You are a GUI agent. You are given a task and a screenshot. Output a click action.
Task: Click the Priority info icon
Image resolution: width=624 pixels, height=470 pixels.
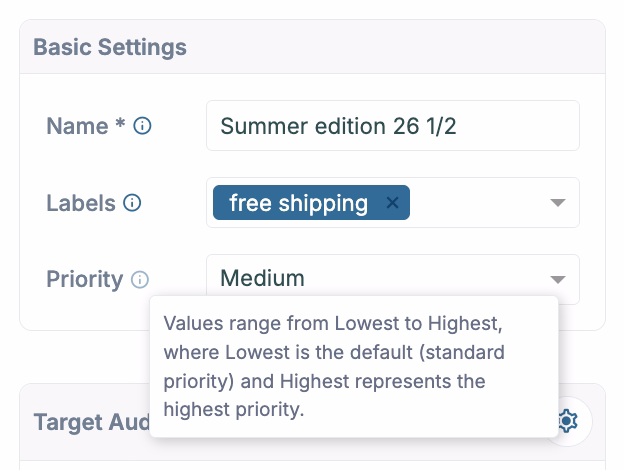click(140, 280)
